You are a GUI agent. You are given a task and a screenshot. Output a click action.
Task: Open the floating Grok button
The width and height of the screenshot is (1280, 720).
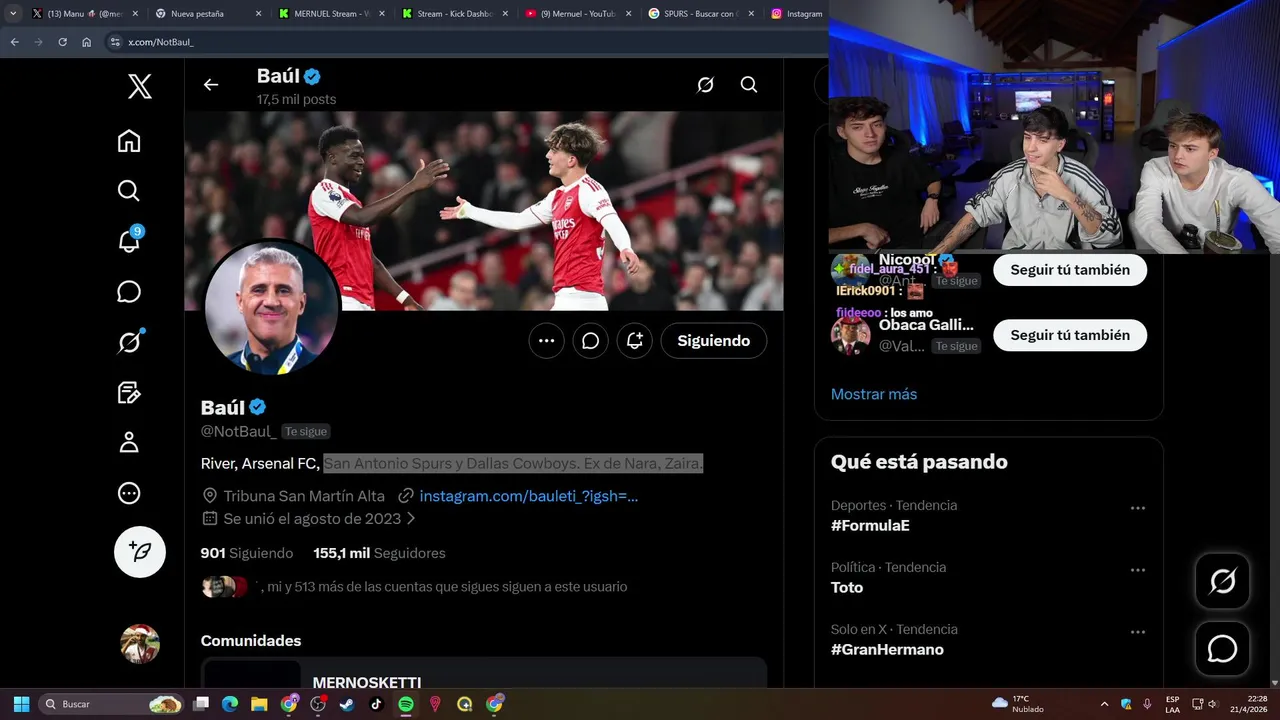coord(1223,581)
